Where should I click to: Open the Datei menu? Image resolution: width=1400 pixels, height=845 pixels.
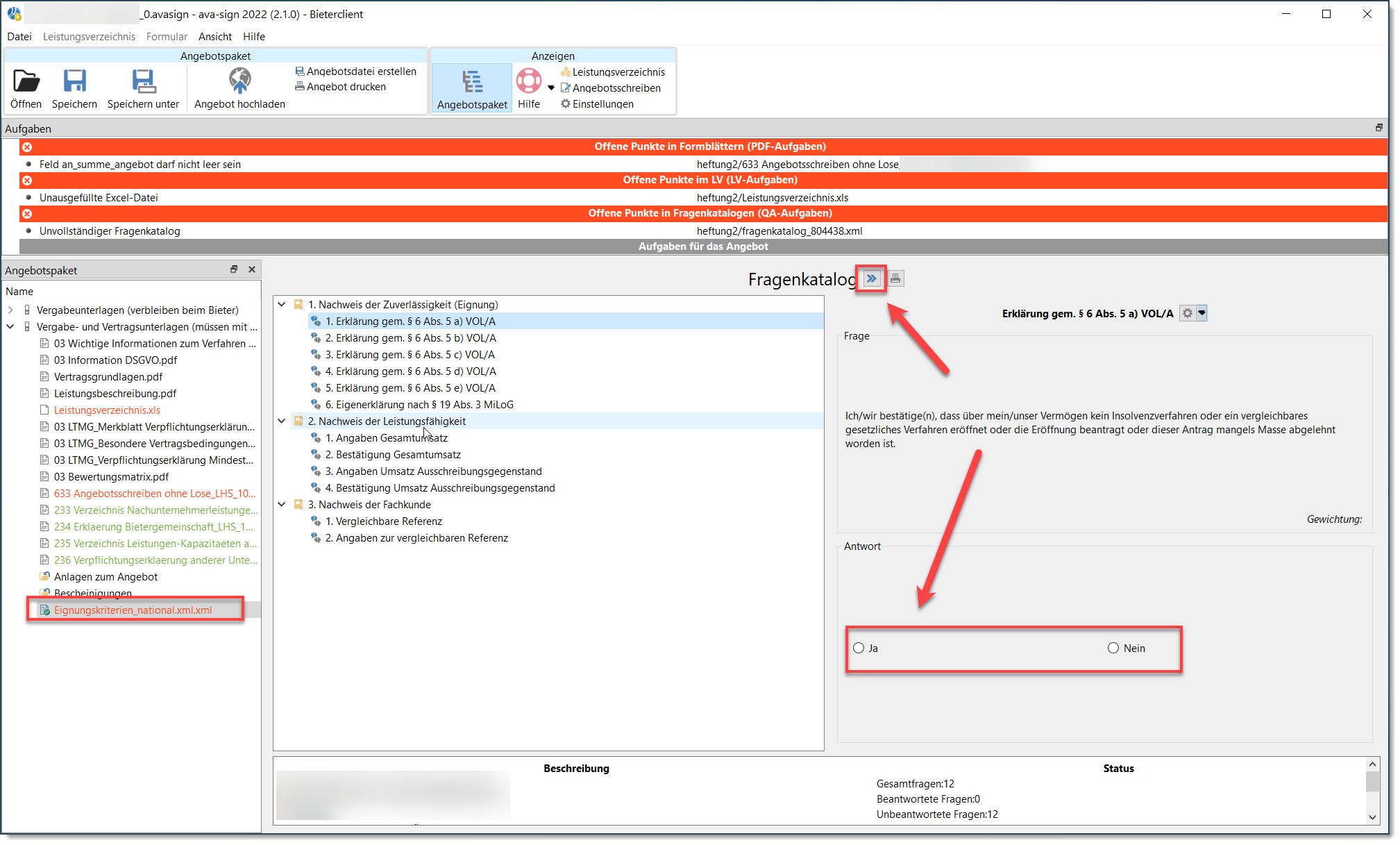pyautogui.click(x=19, y=37)
